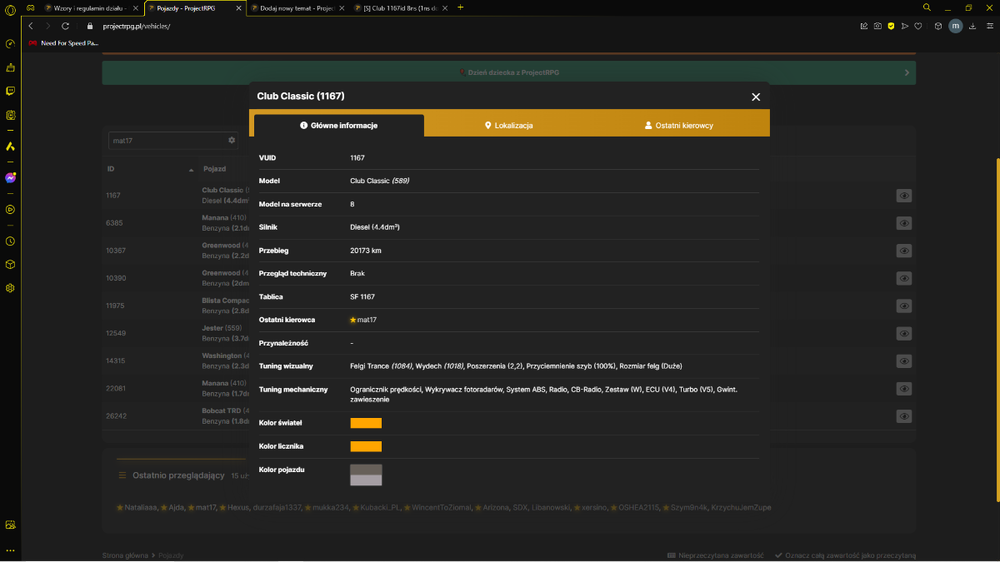Click the page vertical scrollbar
The width and height of the screenshot is (1000, 562).
(x=997, y=330)
